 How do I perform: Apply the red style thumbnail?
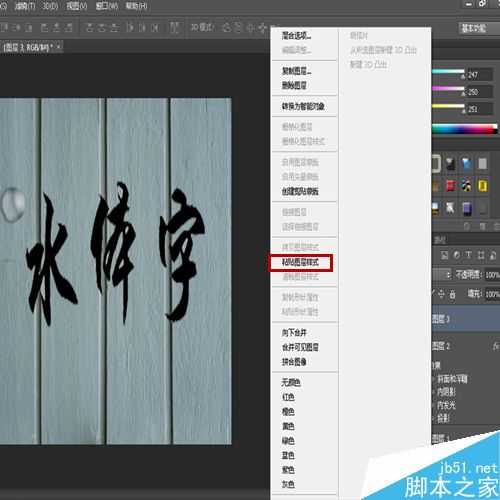coord(450,186)
